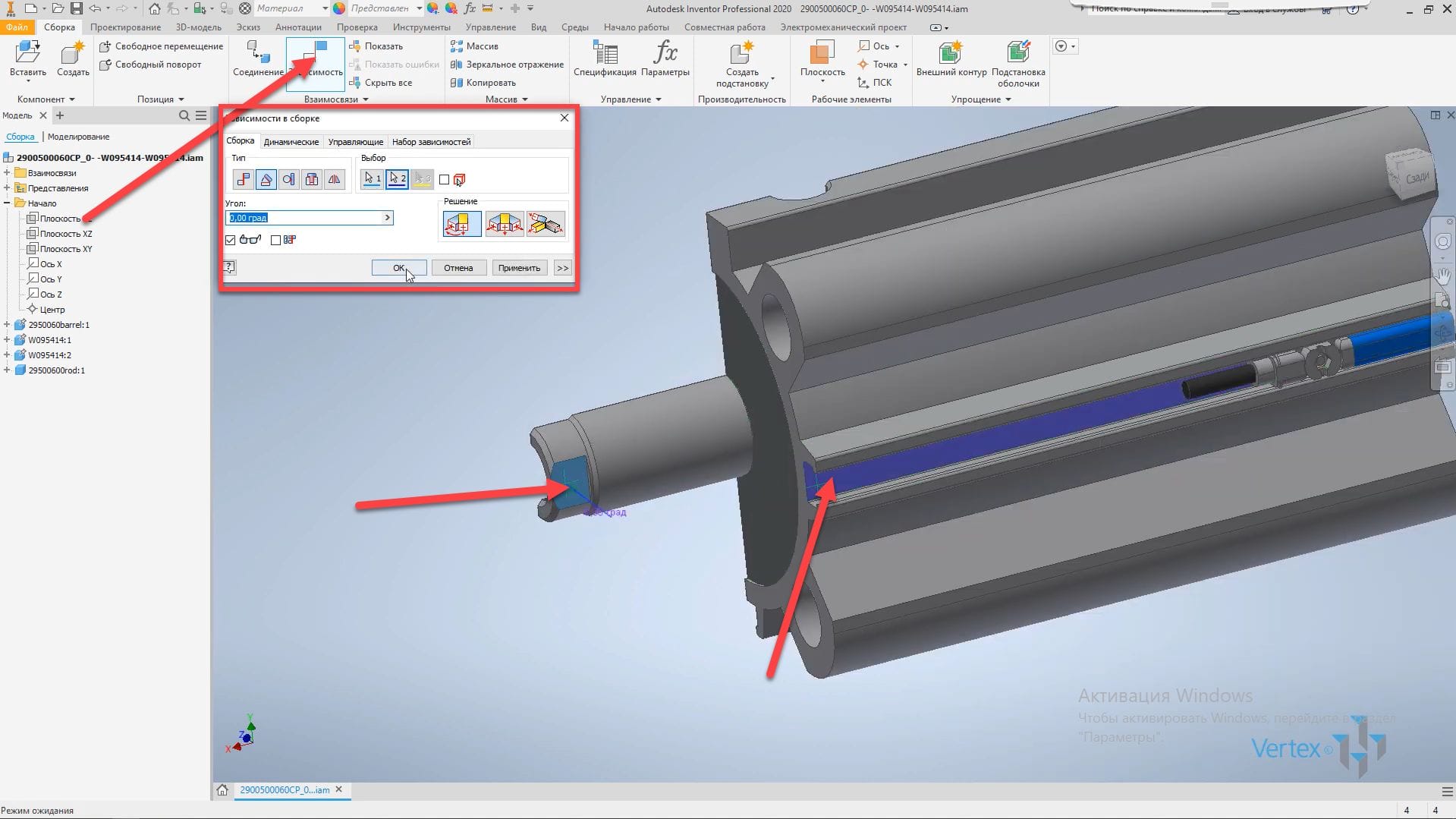Expand the Взаимосвязи tree folder
Viewport: 1456px width, 819px height.
coord(7,173)
